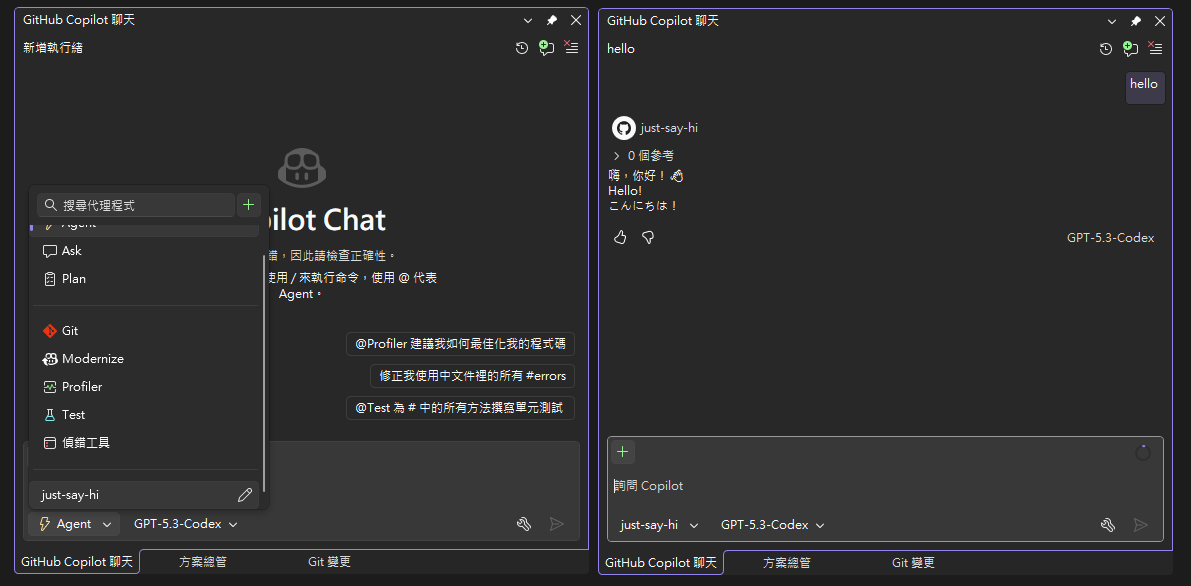Pin the right Copilot chat window
Image resolution: width=1191 pixels, height=586 pixels.
click(1136, 21)
